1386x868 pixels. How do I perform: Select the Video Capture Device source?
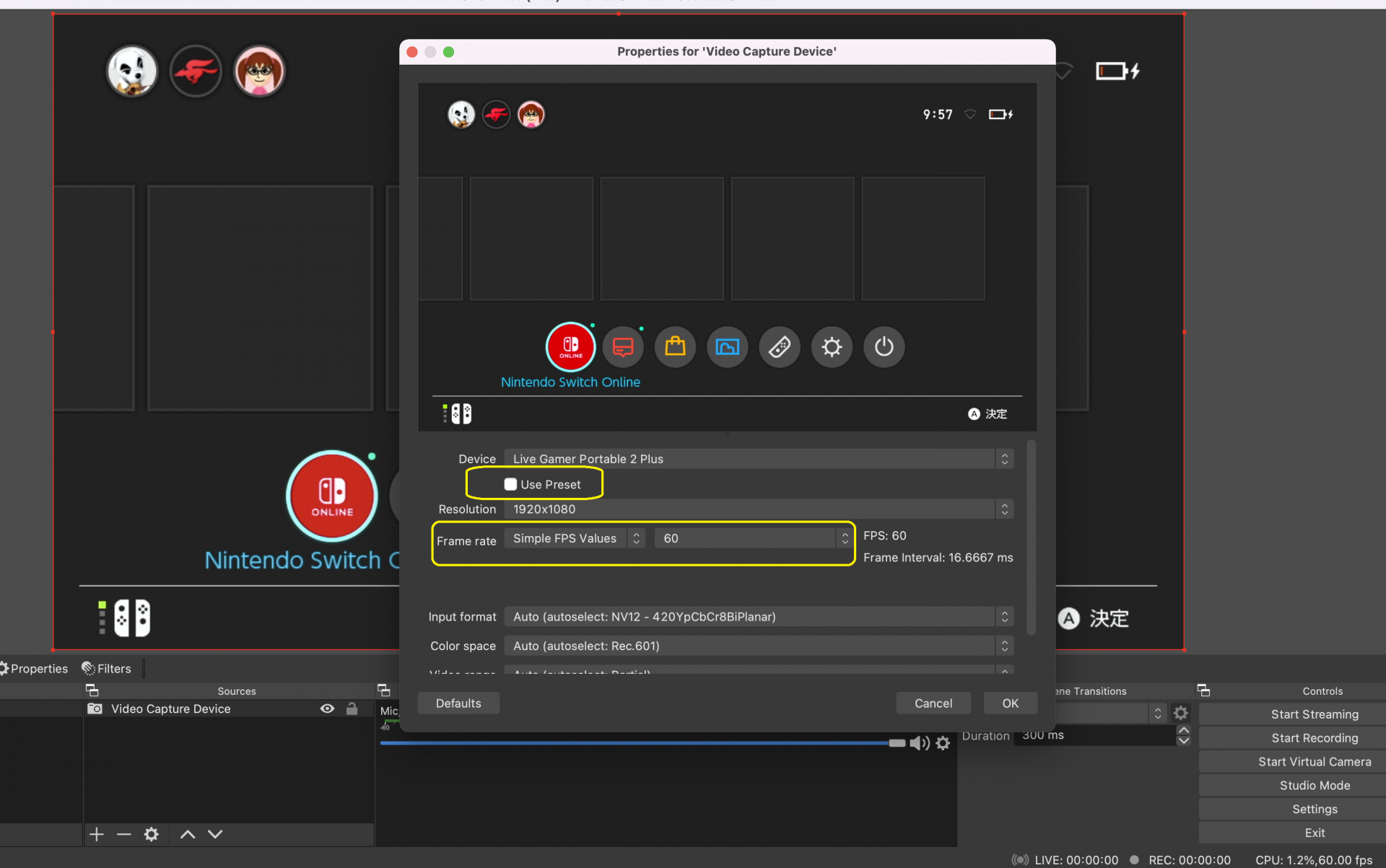pos(171,709)
